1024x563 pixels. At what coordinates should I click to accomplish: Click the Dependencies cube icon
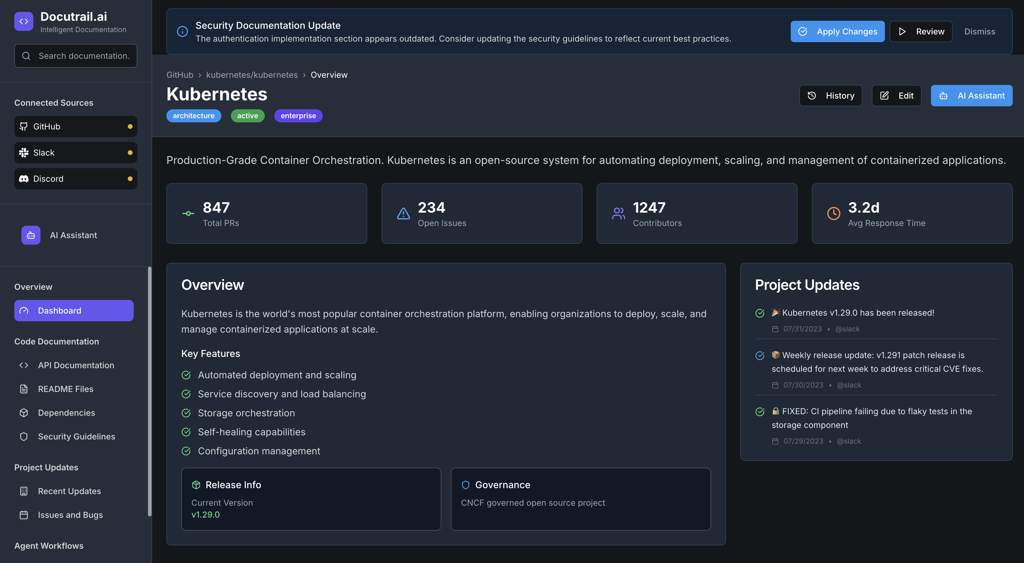point(24,413)
